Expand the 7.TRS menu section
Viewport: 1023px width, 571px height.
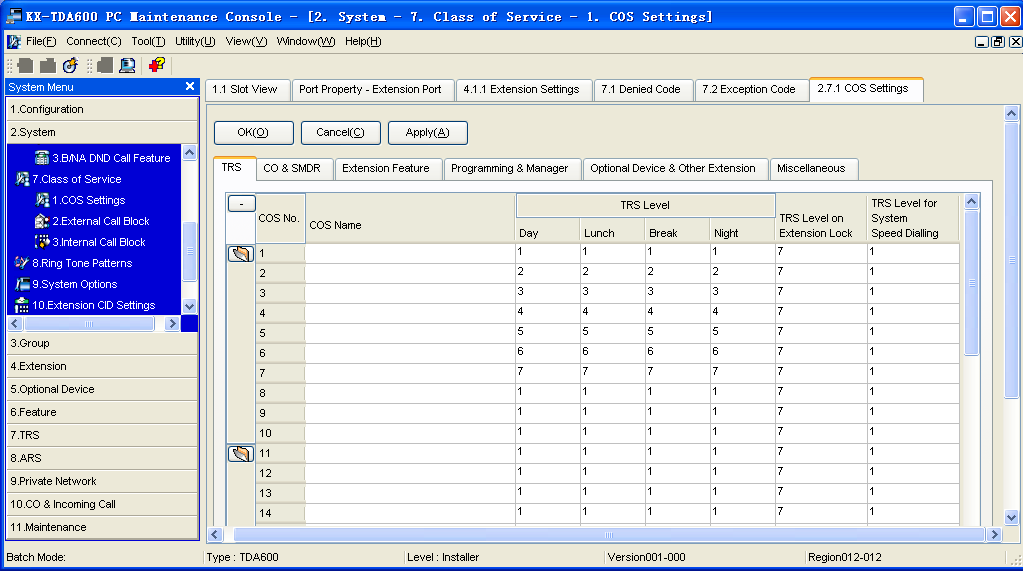point(102,435)
